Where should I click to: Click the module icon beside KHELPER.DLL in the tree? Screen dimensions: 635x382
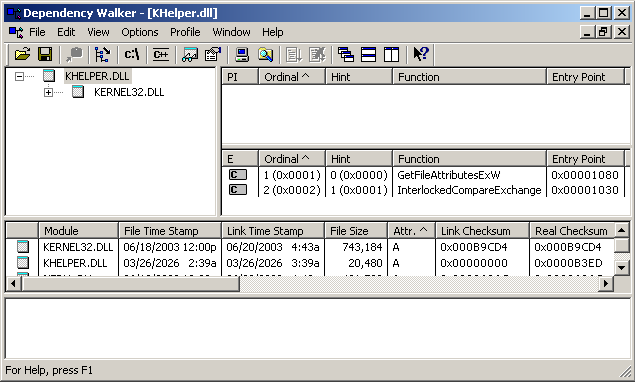[49, 76]
